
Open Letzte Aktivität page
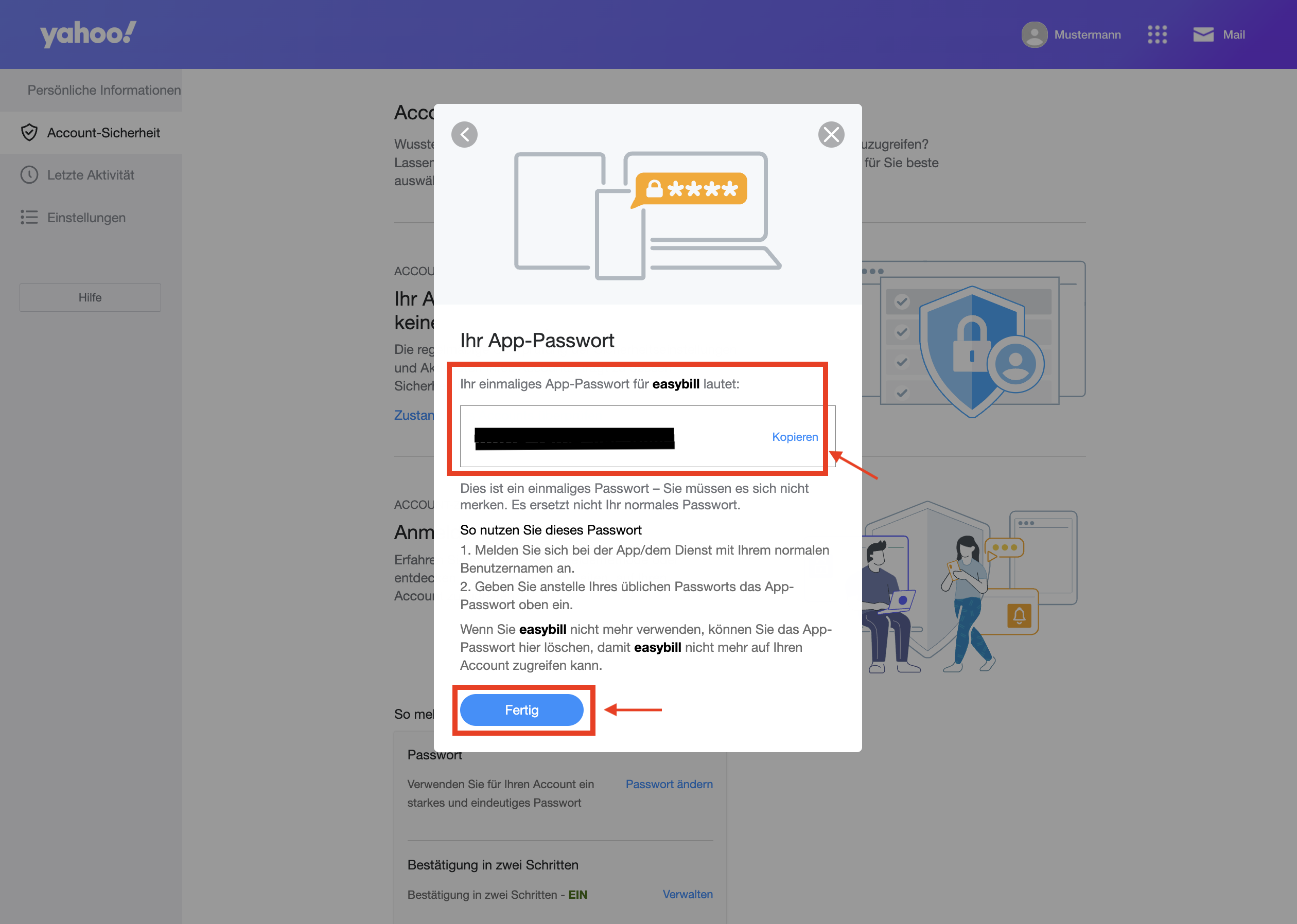point(91,175)
